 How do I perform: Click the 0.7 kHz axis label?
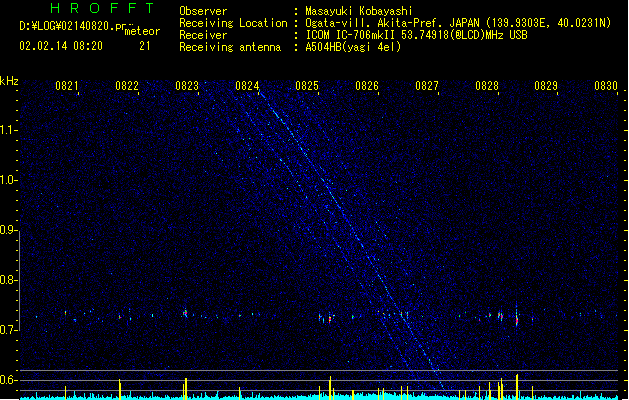click(x=9, y=330)
